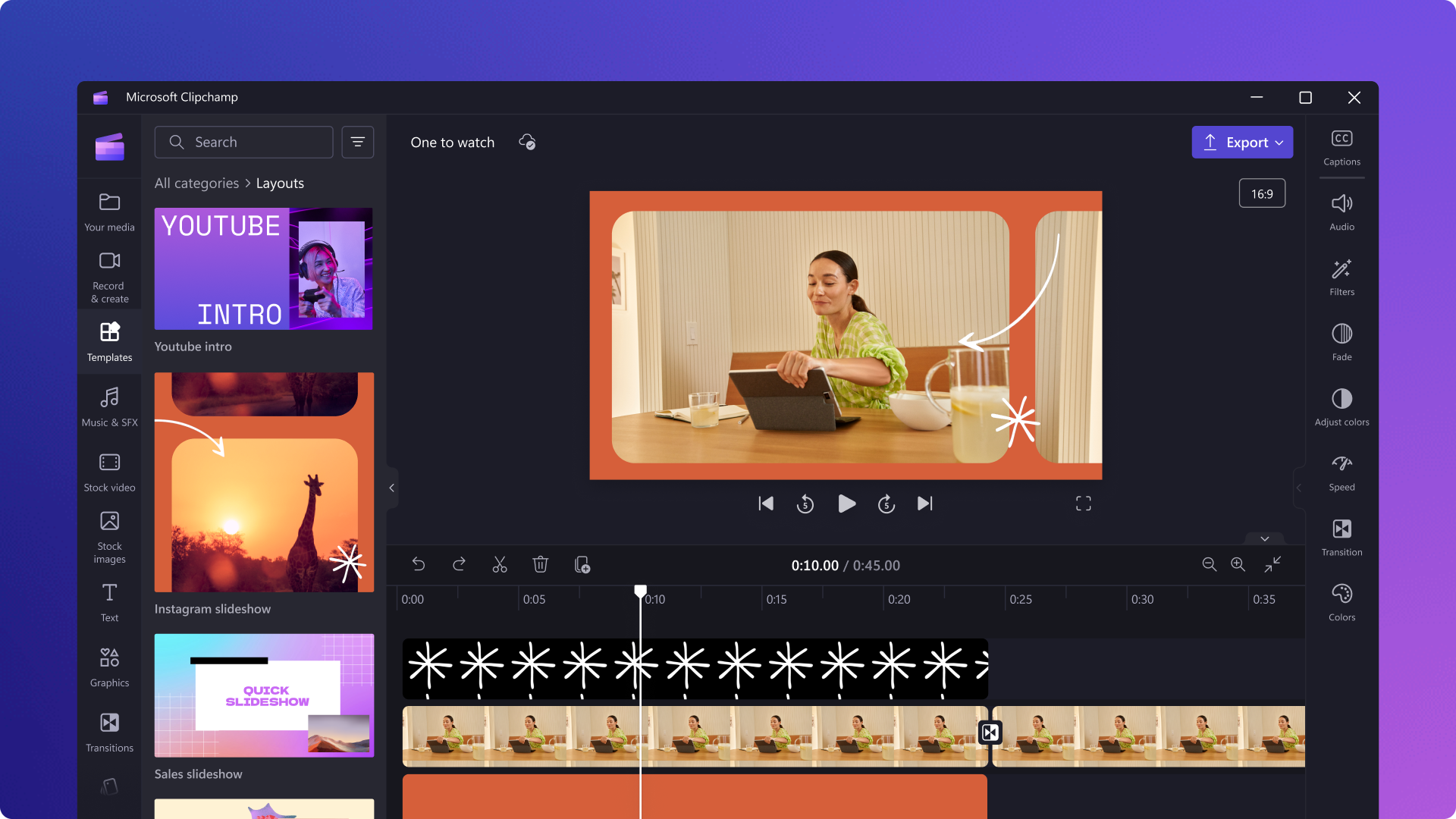1456x819 pixels.
Task: Click the split clip scissors icon
Action: 500,564
